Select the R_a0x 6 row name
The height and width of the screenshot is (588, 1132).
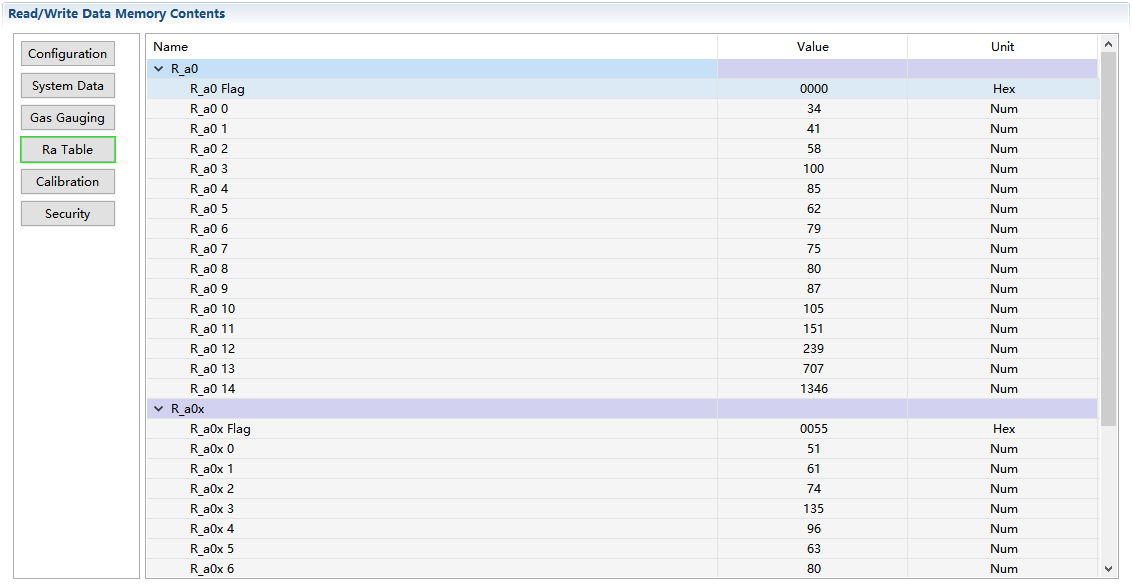tap(212, 568)
